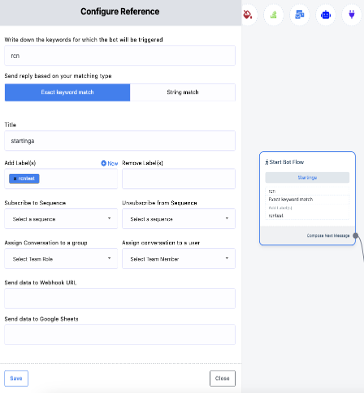The height and width of the screenshot is (393, 364).
Task: Click the Title input field
Action: click(120, 141)
